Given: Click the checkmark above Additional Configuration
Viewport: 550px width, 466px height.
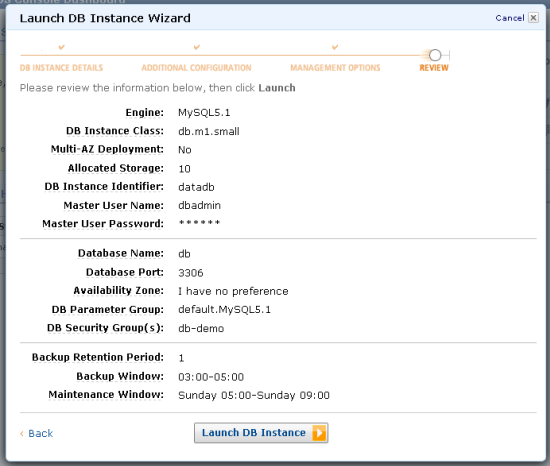Looking at the screenshot, I should pos(197,47).
